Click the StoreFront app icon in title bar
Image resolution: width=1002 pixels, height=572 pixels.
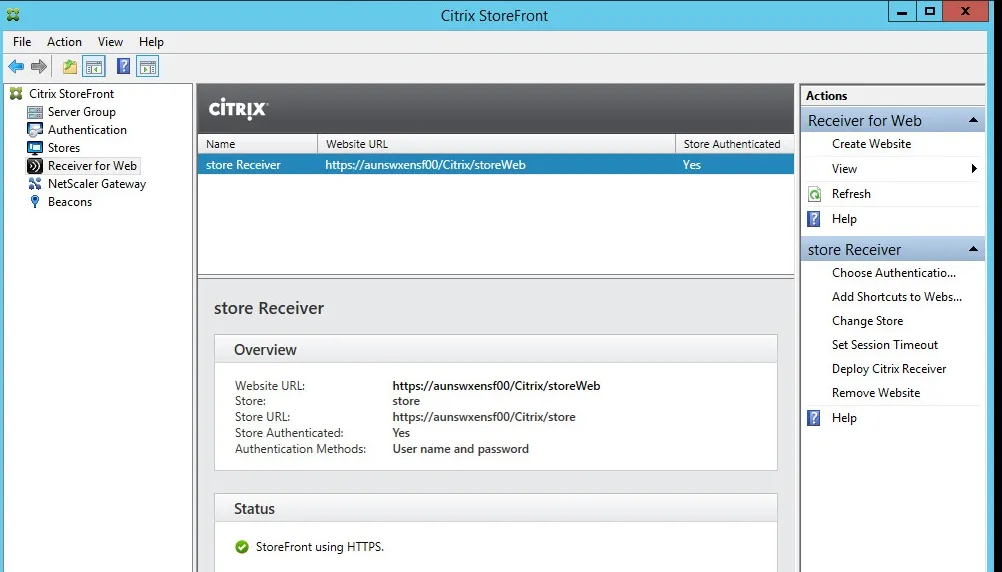(13, 14)
